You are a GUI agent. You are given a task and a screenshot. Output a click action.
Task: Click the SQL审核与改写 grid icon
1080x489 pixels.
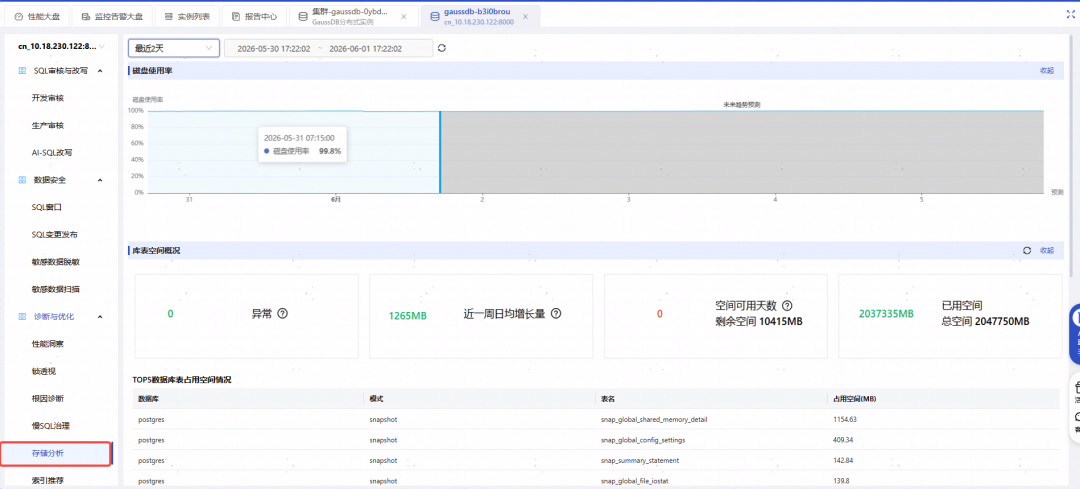[22, 70]
